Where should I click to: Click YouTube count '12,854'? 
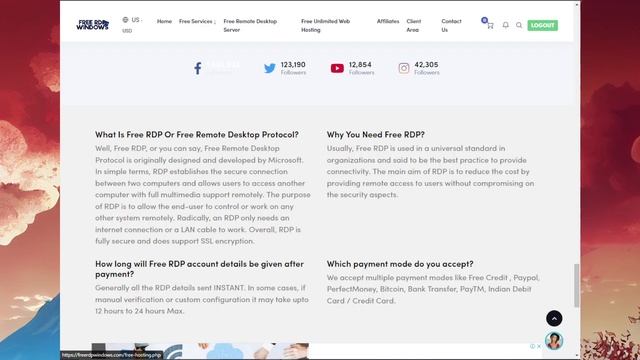[360, 64]
